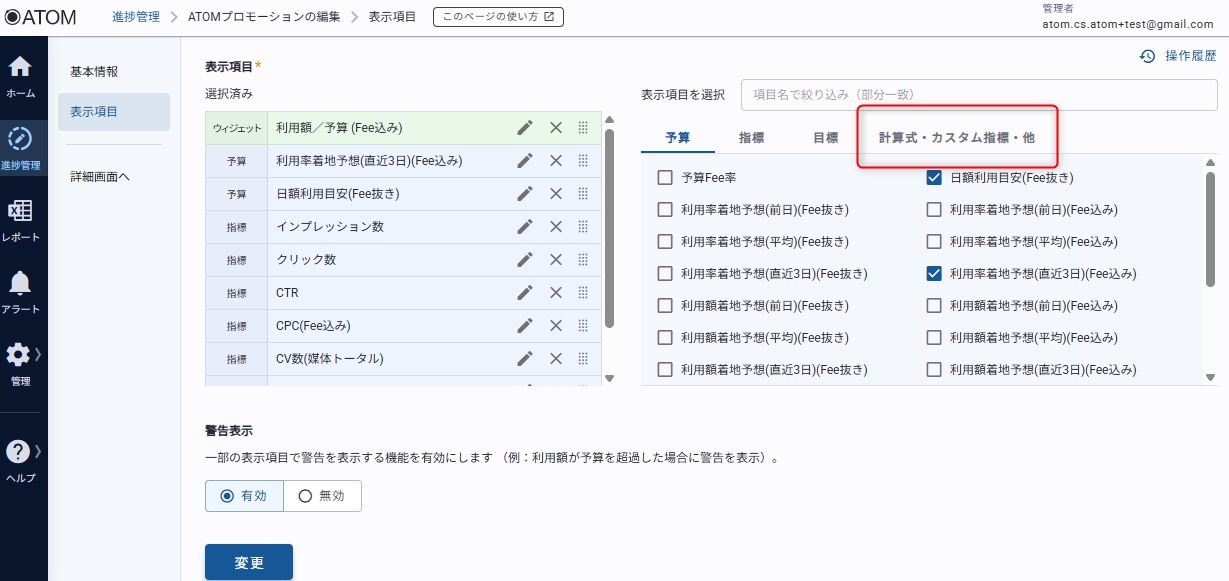Image resolution: width=1229 pixels, height=581 pixels.
Task: Open the ホーム icon in sidebar
Action: pyautogui.click(x=20, y=68)
